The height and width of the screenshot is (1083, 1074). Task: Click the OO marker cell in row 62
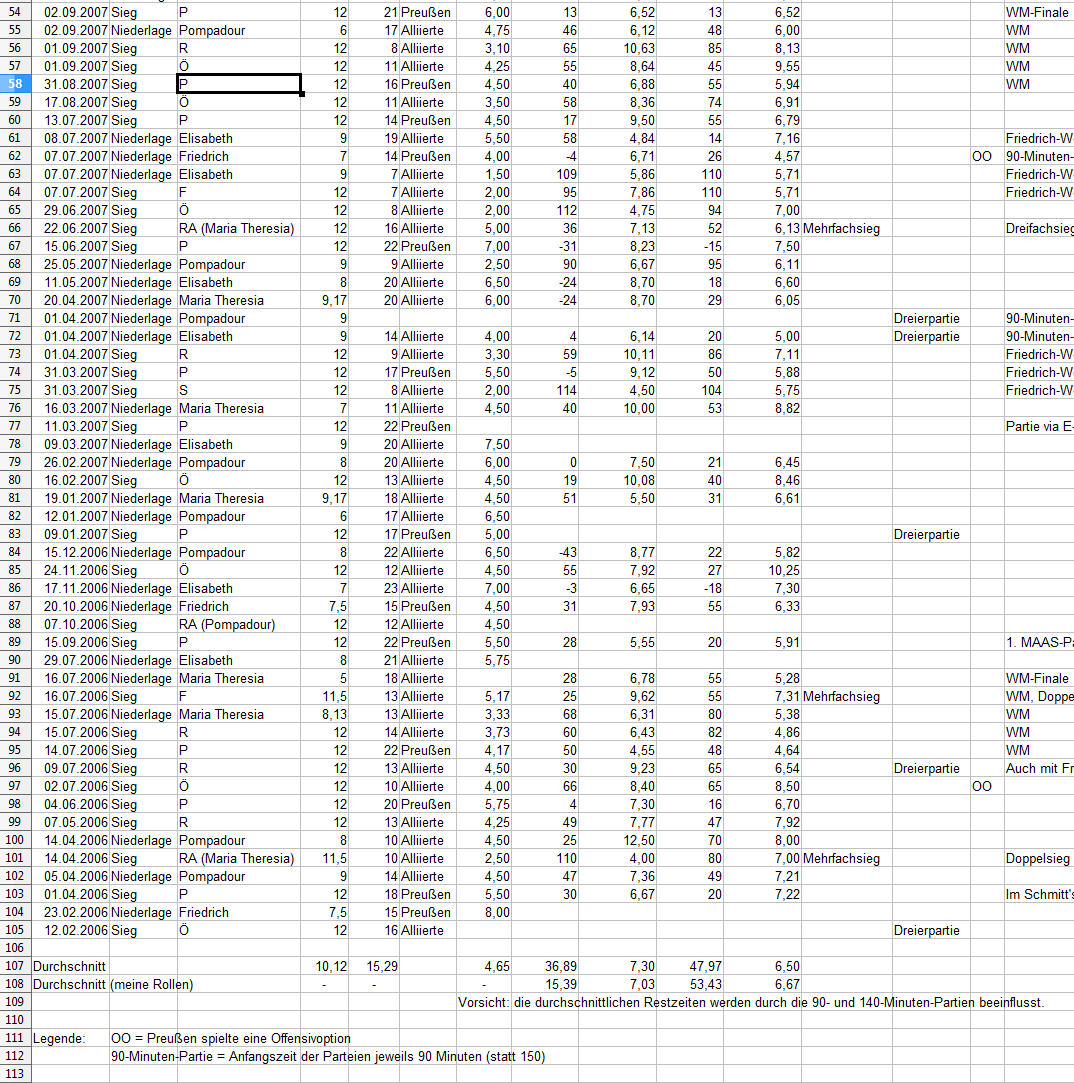pos(987,157)
